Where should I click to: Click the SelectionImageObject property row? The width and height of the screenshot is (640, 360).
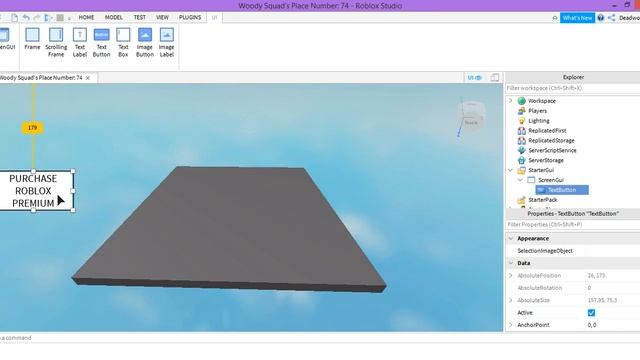pyautogui.click(x=573, y=251)
